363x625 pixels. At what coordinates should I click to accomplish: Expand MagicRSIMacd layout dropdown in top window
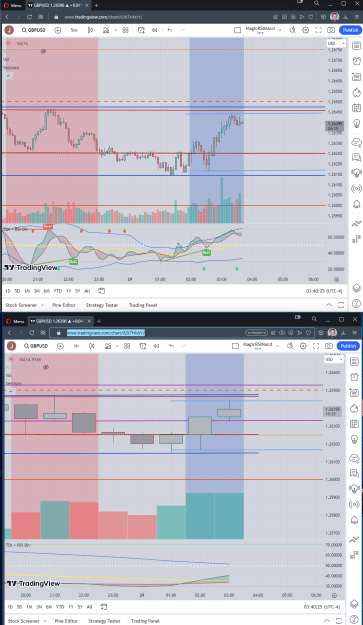280,30
